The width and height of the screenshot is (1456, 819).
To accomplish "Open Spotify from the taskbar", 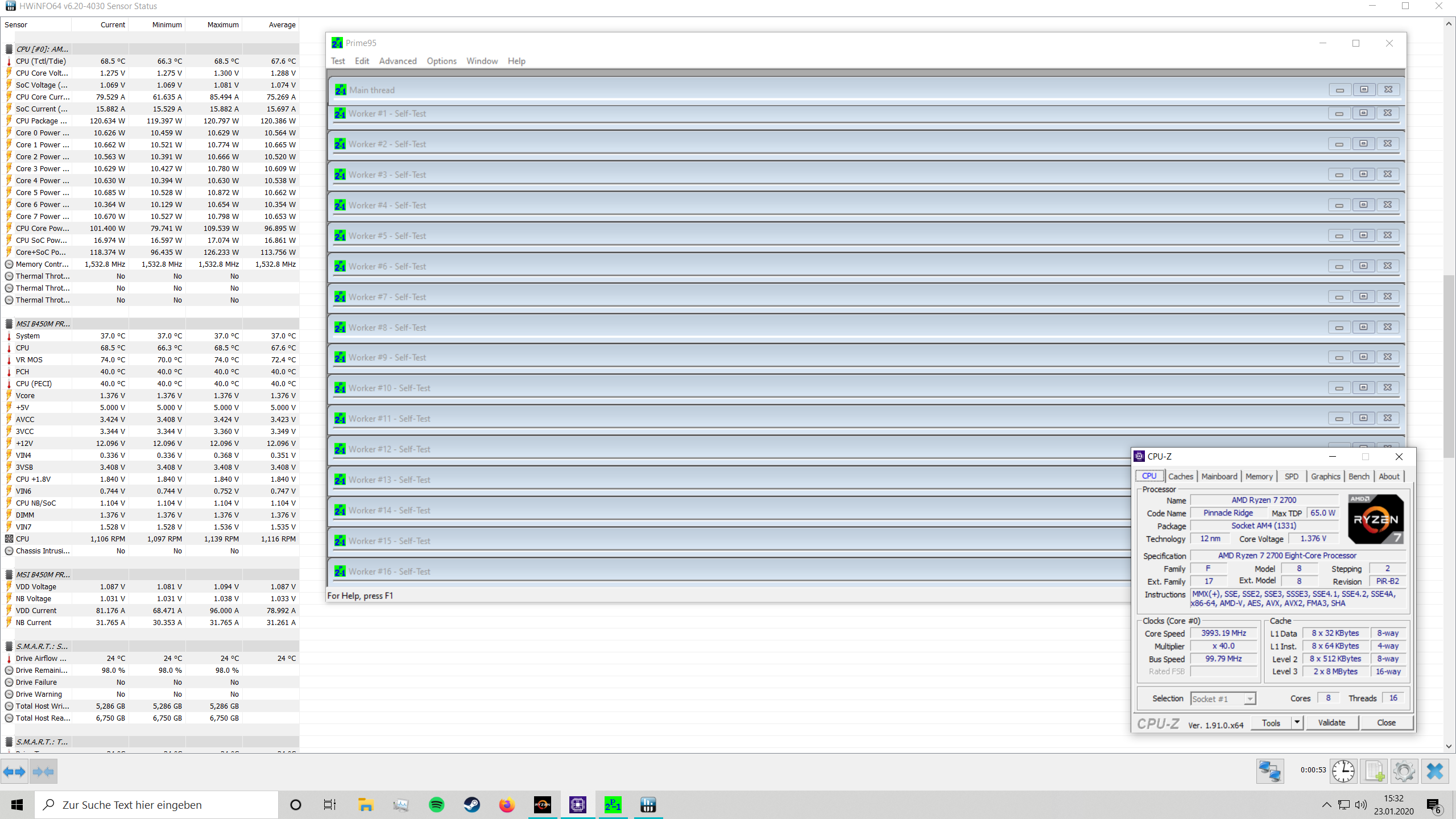I will pos(436,805).
